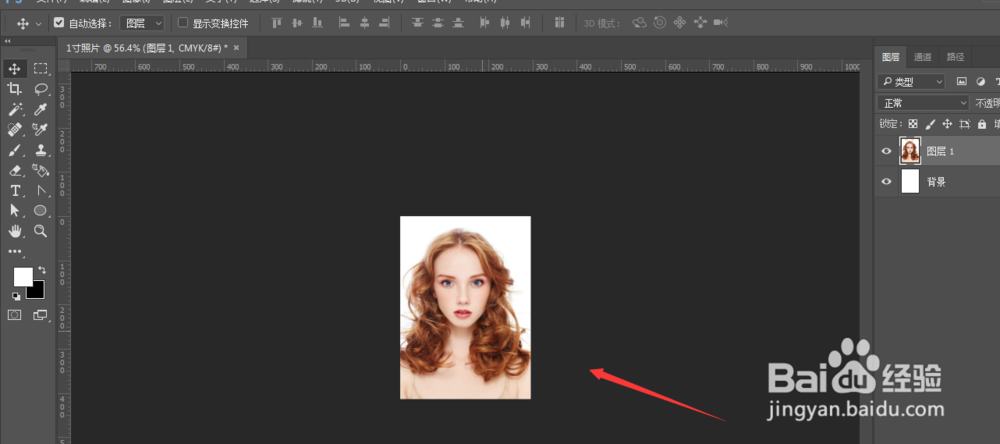Viewport: 1000px width, 444px height.
Task: Select the Hand tool
Action: [15, 230]
